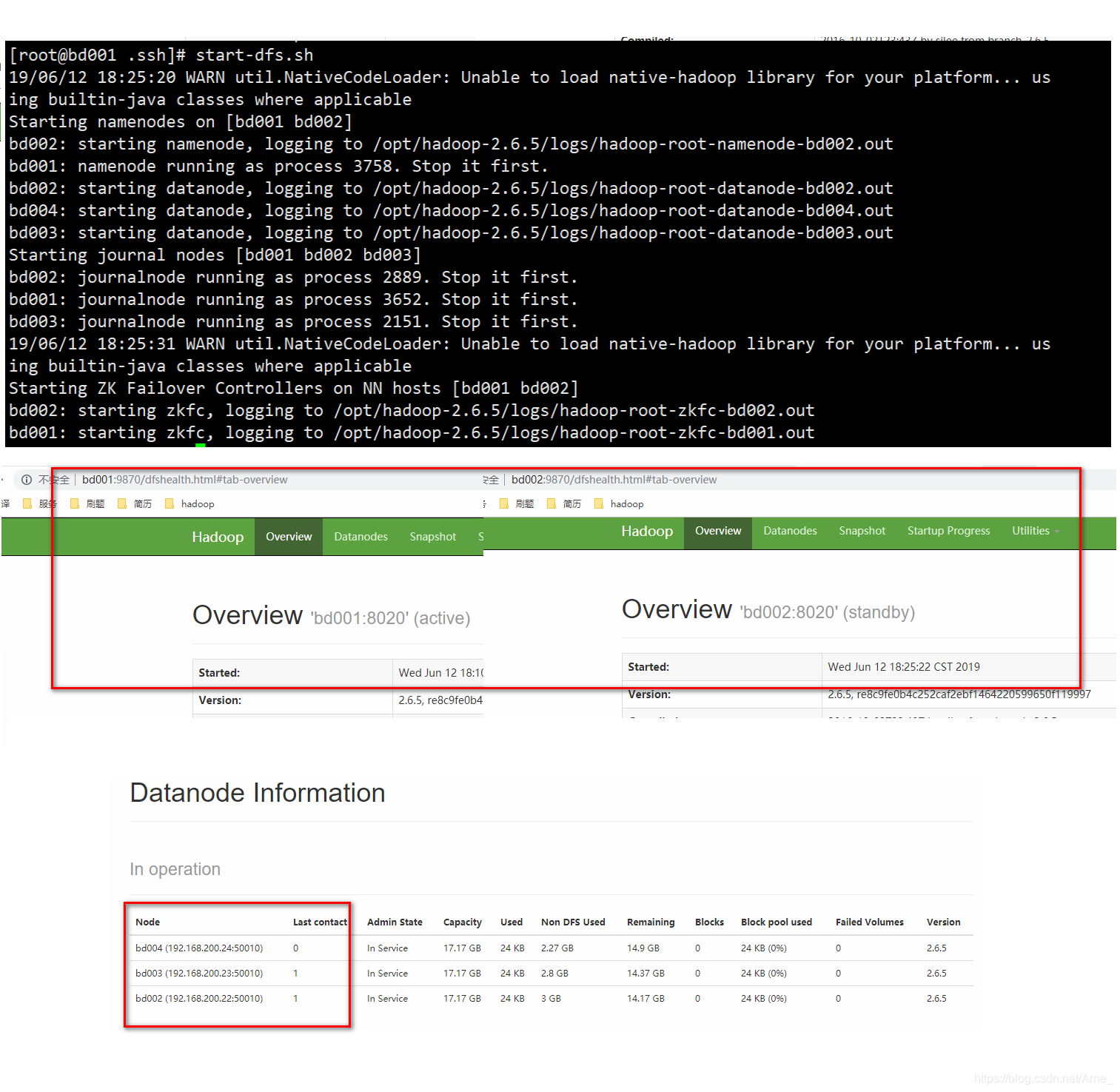Select the Overview tab in bd001 page
Screen dimensions: 1120x1092
click(x=289, y=537)
